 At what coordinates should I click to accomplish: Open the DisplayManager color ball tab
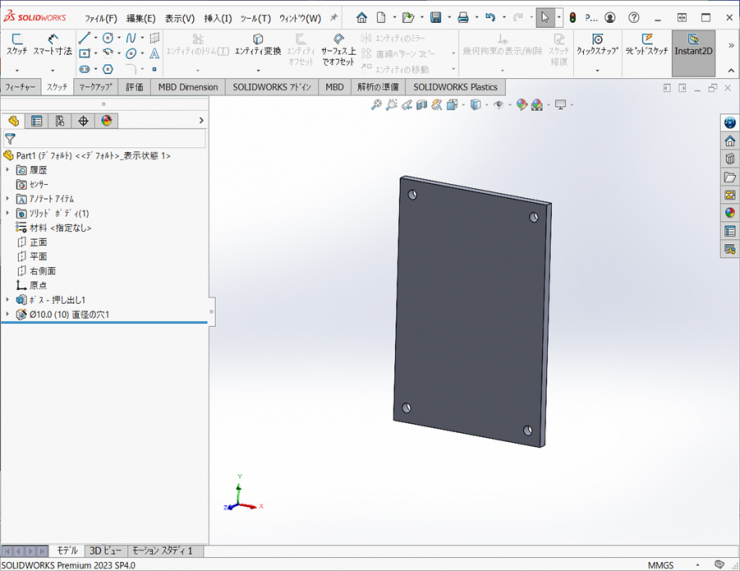pyautogui.click(x=107, y=121)
